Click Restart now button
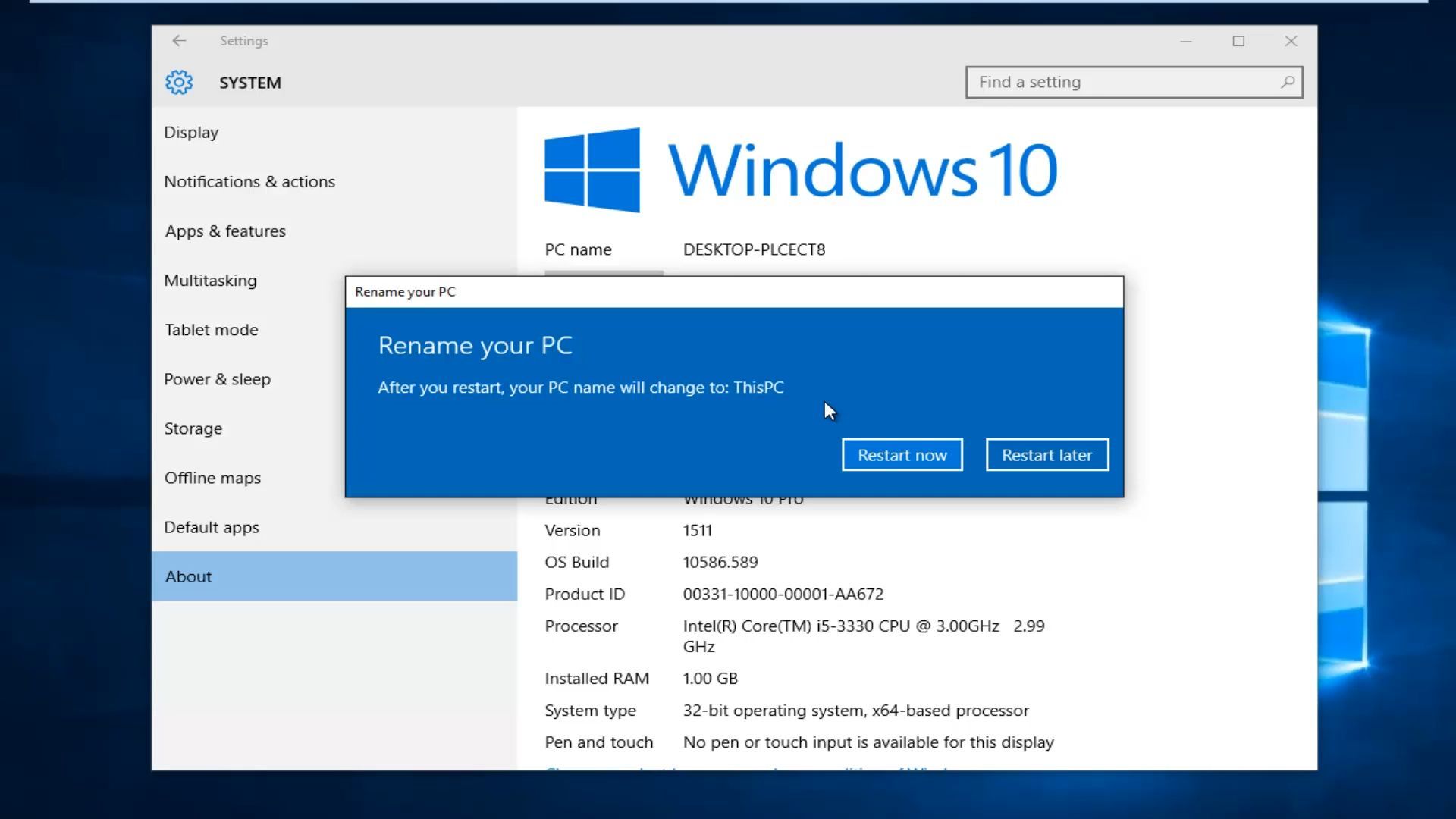 [902, 455]
